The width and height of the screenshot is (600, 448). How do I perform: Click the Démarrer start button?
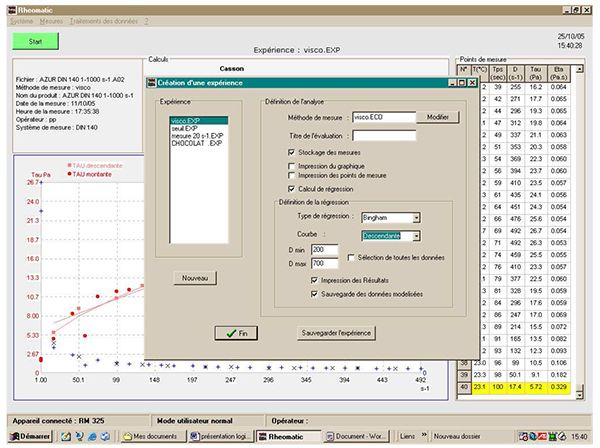[30, 436]
